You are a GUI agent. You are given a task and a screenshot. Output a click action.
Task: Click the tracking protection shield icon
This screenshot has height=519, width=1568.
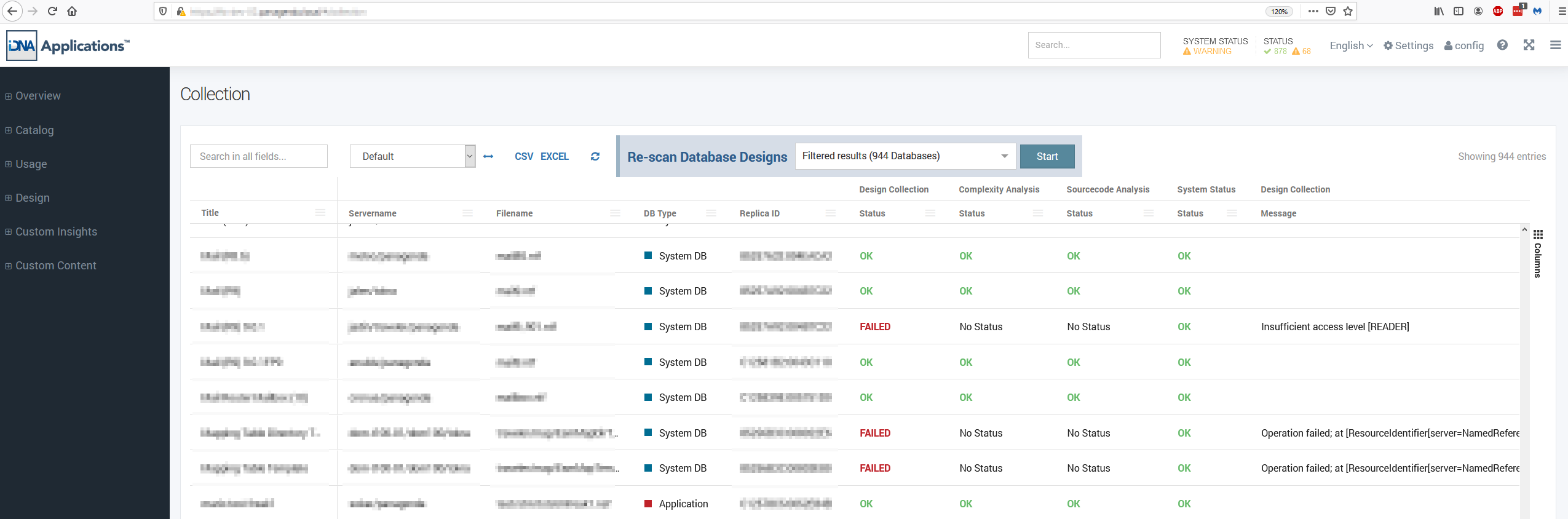[x=163, y=11]
